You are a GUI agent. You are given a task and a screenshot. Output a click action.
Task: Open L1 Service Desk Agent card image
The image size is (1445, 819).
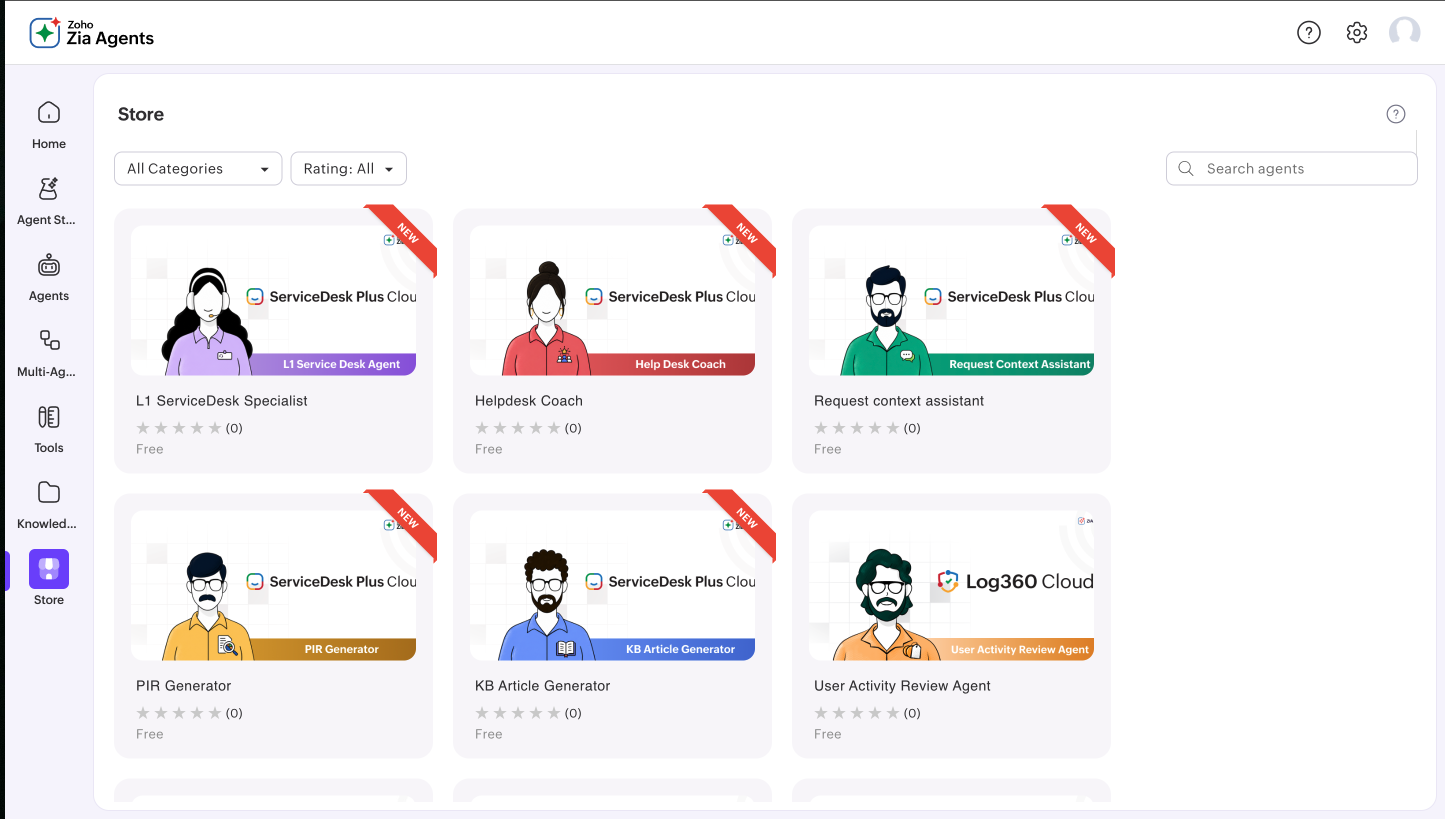pos(273,300)
